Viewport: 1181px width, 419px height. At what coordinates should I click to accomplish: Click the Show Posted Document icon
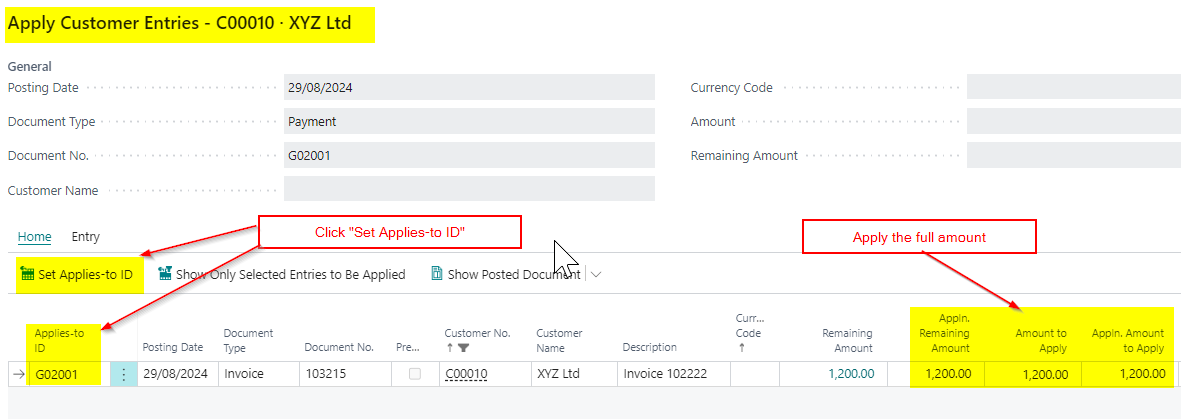[437, 274]
